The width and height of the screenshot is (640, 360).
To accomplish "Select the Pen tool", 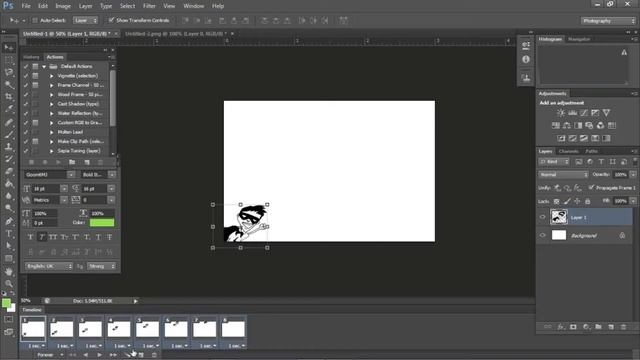I will pyautogui.click(x=9, y=221).
